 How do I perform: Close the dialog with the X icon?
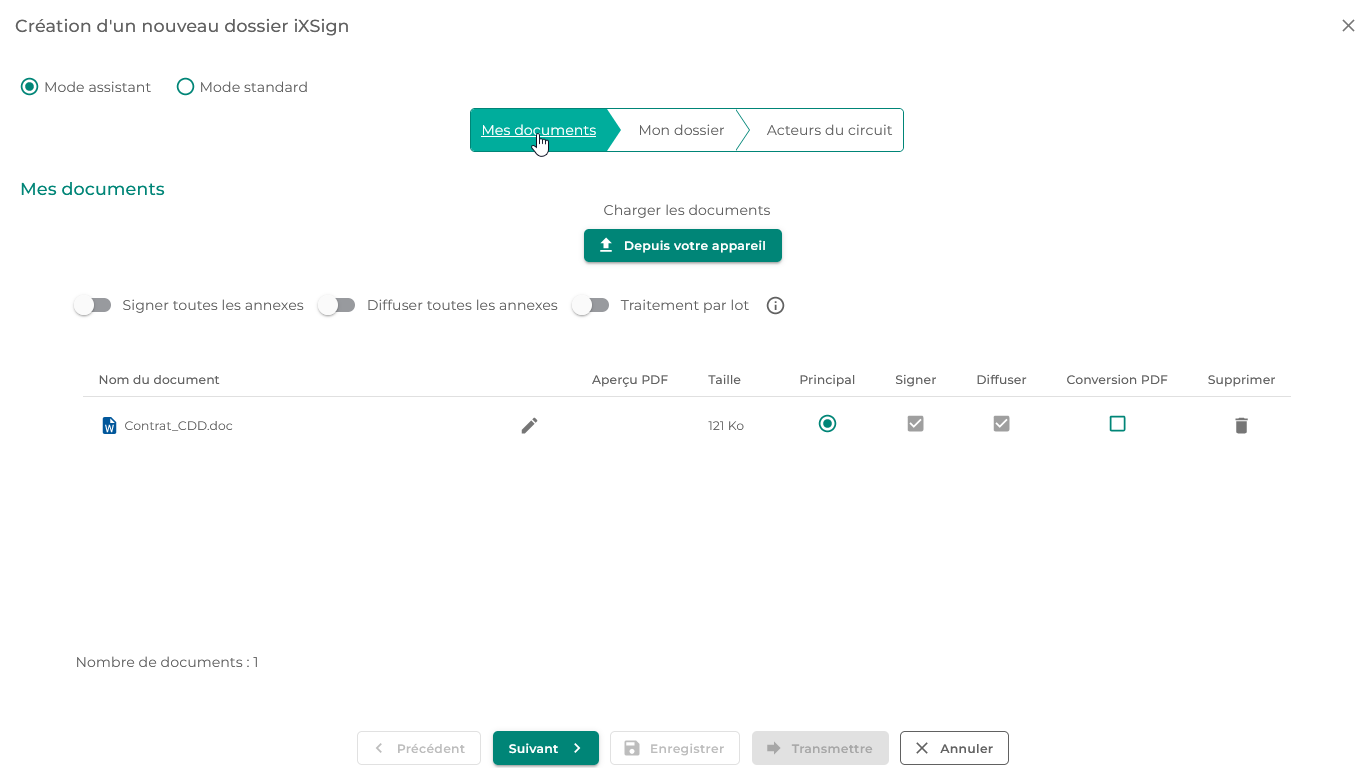(1348, 26)
